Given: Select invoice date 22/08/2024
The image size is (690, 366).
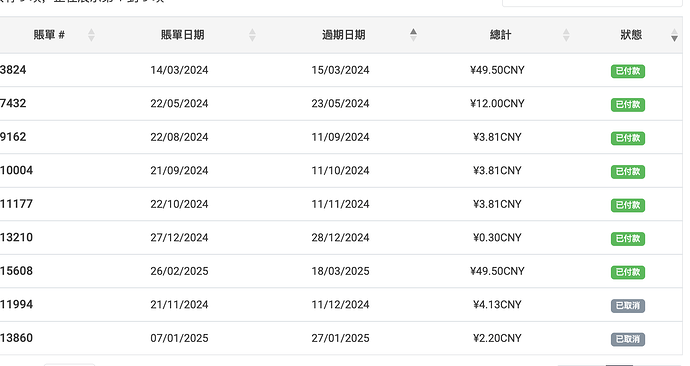Looking at the screenshot, I should pos(179,137).
